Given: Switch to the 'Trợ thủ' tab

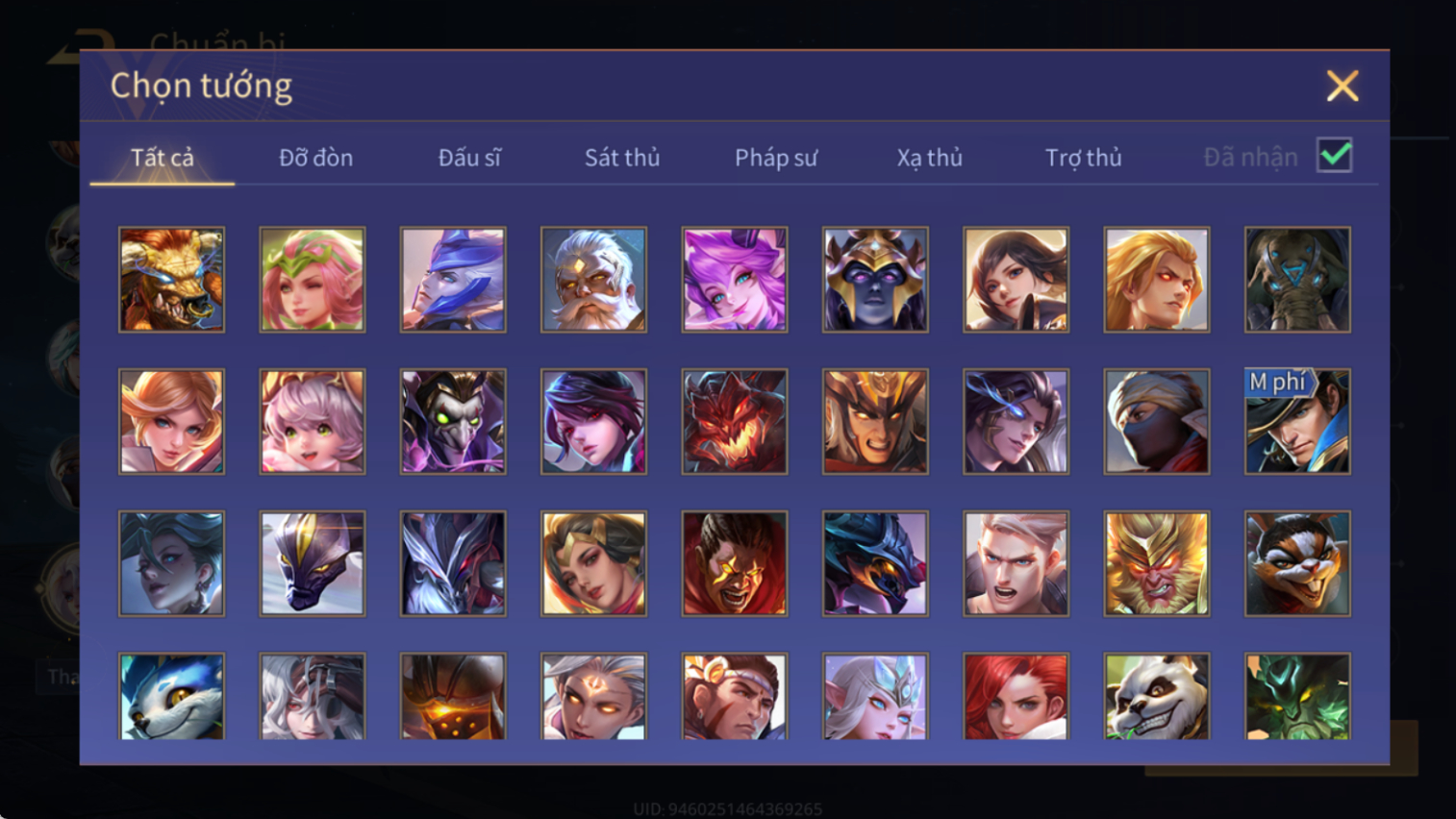Looking at the screenshot, I should point(1084,158).
